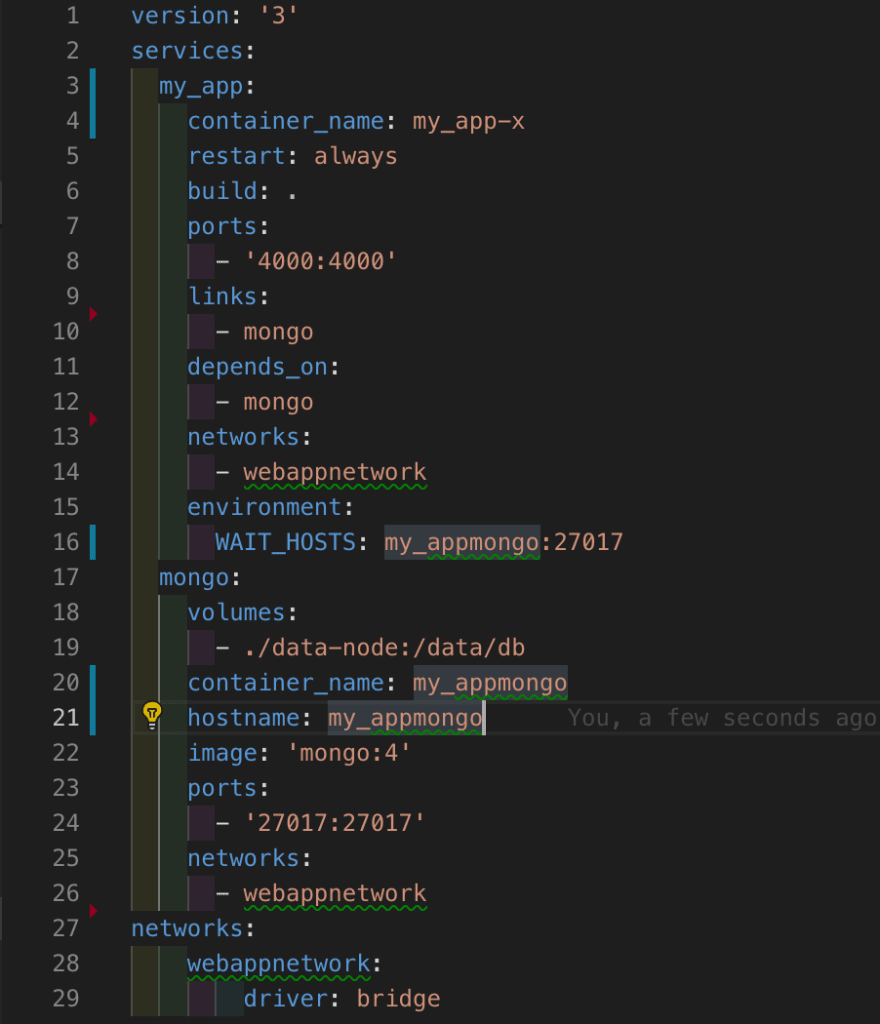Click the 'driver' key

coord(285,999)
